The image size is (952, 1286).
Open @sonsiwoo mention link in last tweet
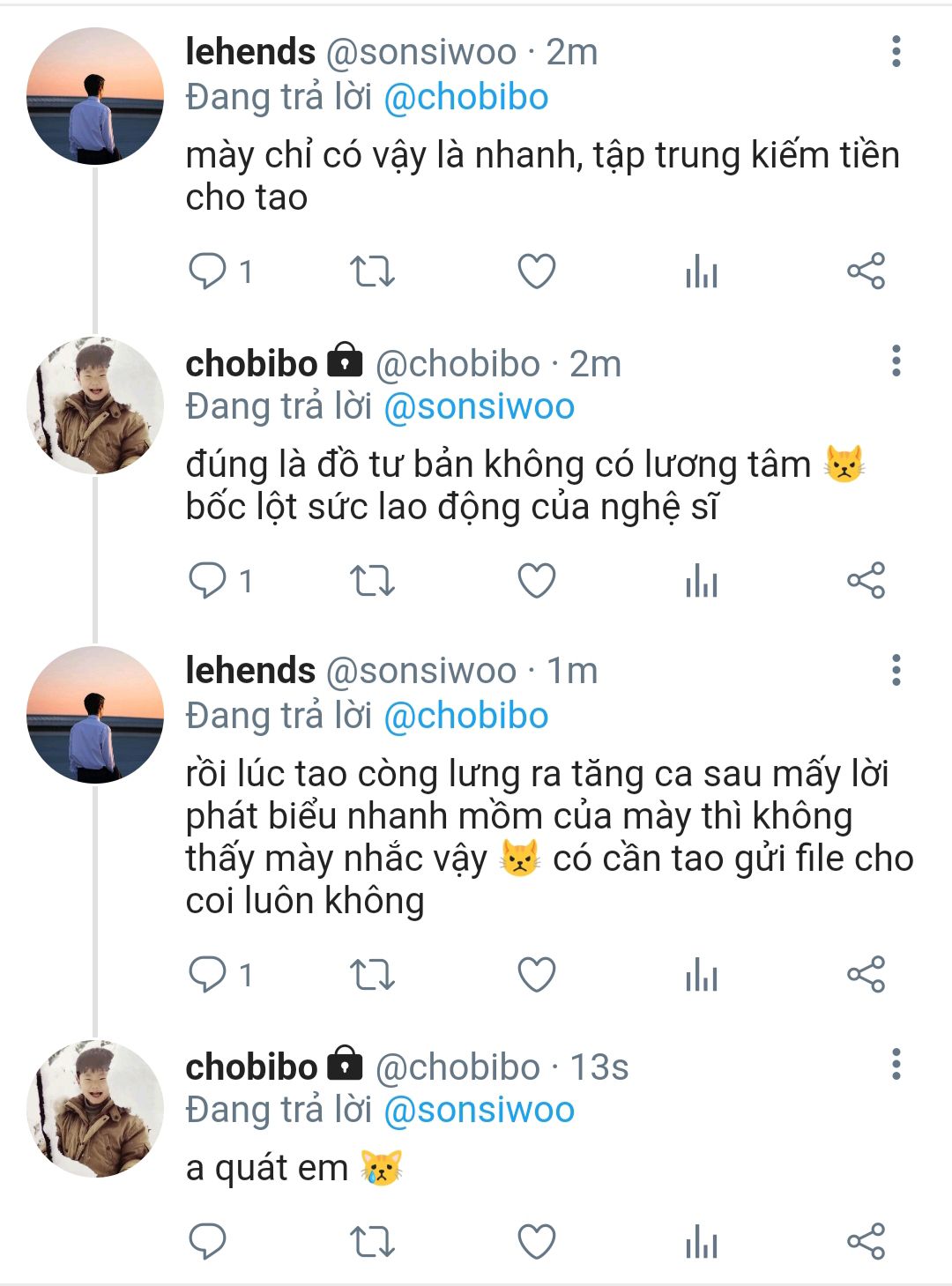[x=480, y=1110]
